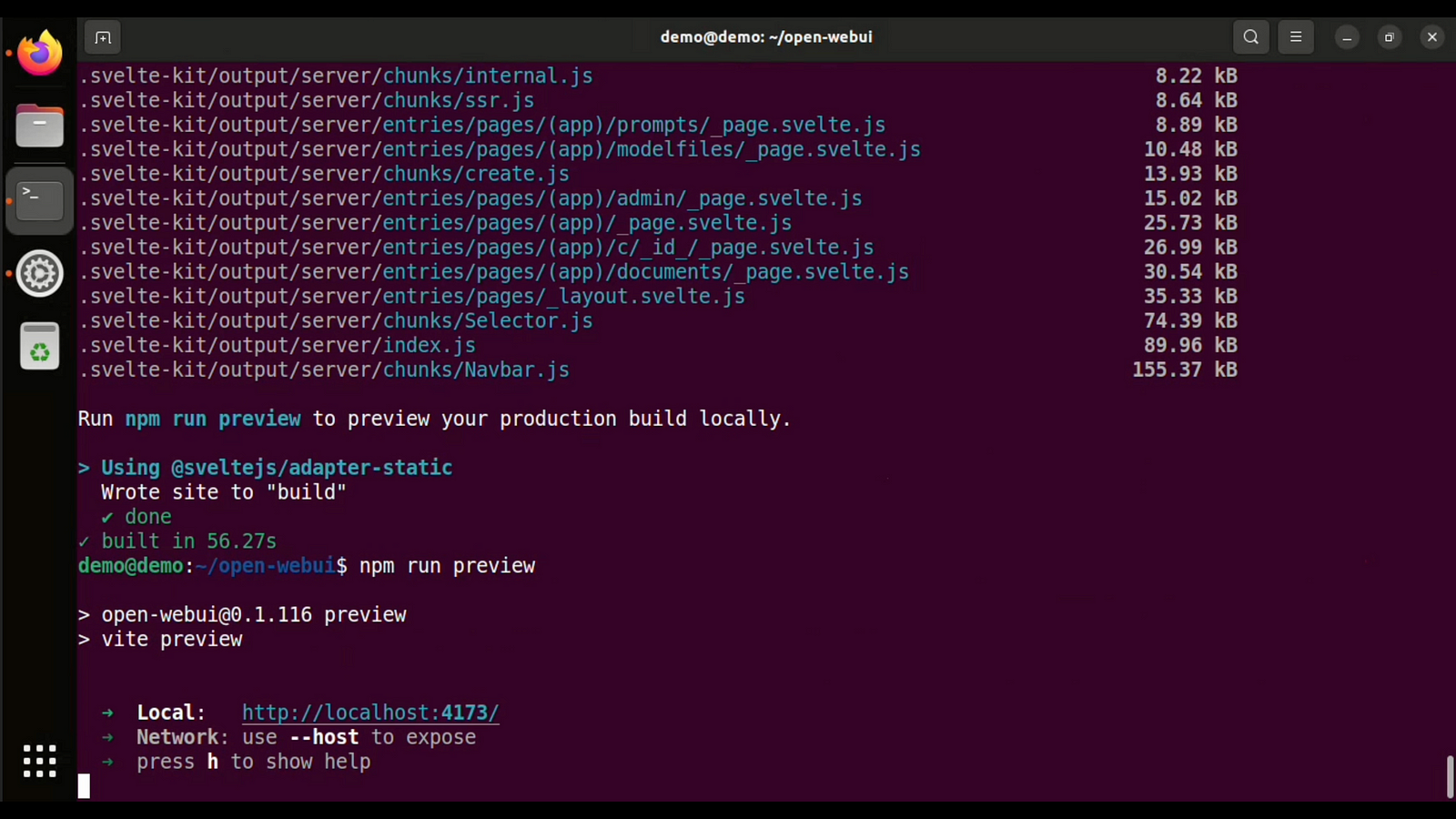Open the http://localhost:4173/ link
The width and height of the screenshot is (1456, 819).
coord(370,713)
